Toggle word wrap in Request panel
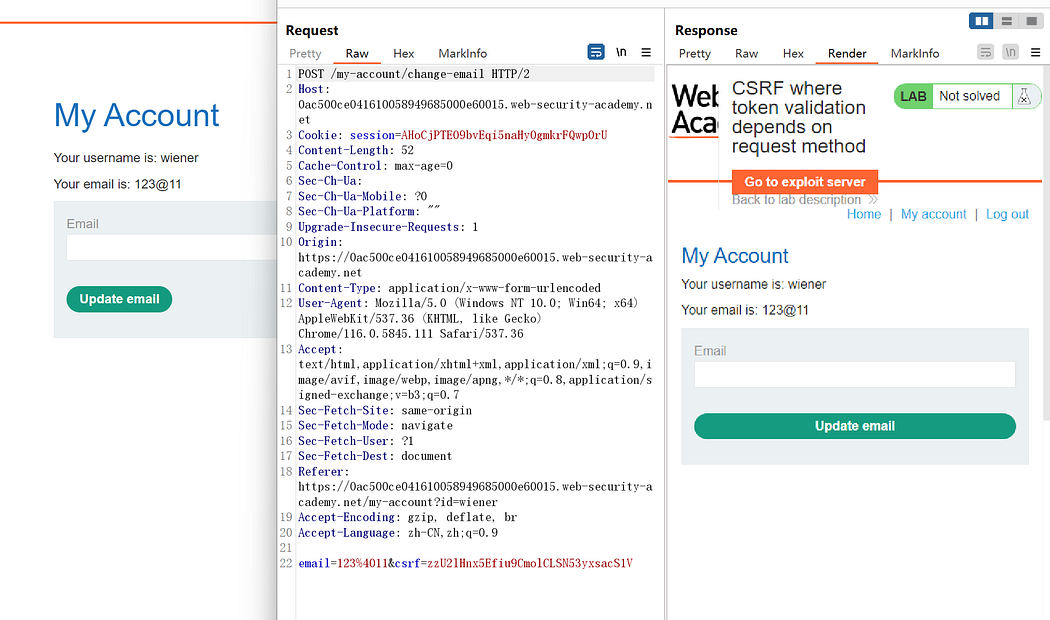 [x=596, y=52]
